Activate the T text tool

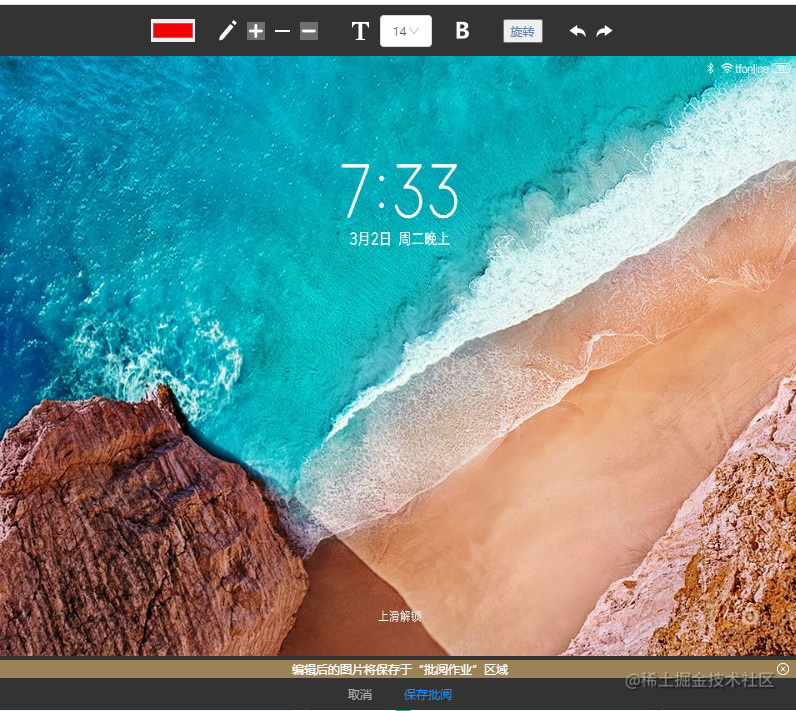click(x=360, y=31)
